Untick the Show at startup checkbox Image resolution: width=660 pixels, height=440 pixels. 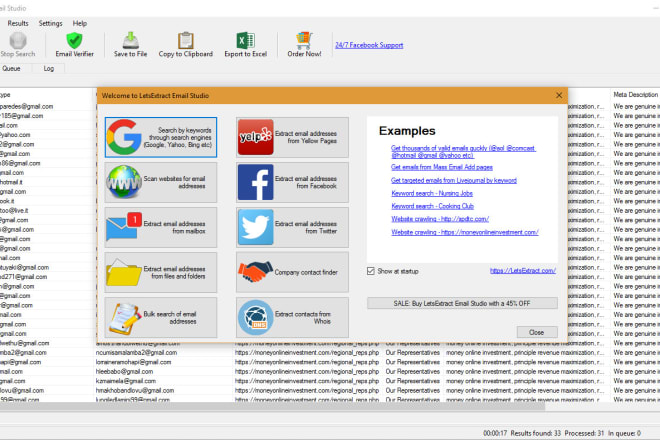(x=371, y=271)
